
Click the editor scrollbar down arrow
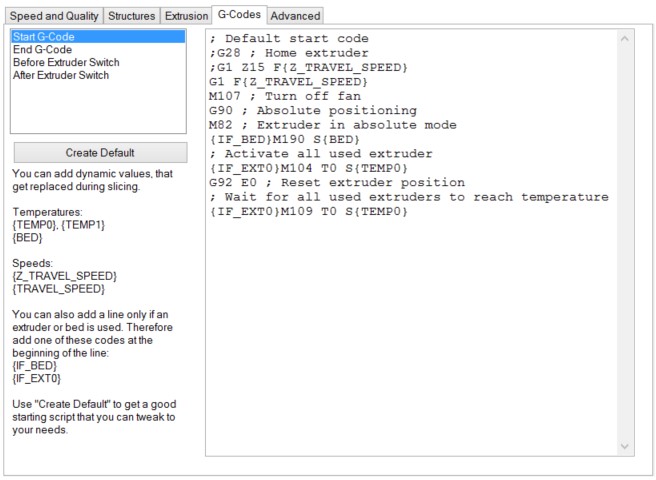tap(626, 446)
